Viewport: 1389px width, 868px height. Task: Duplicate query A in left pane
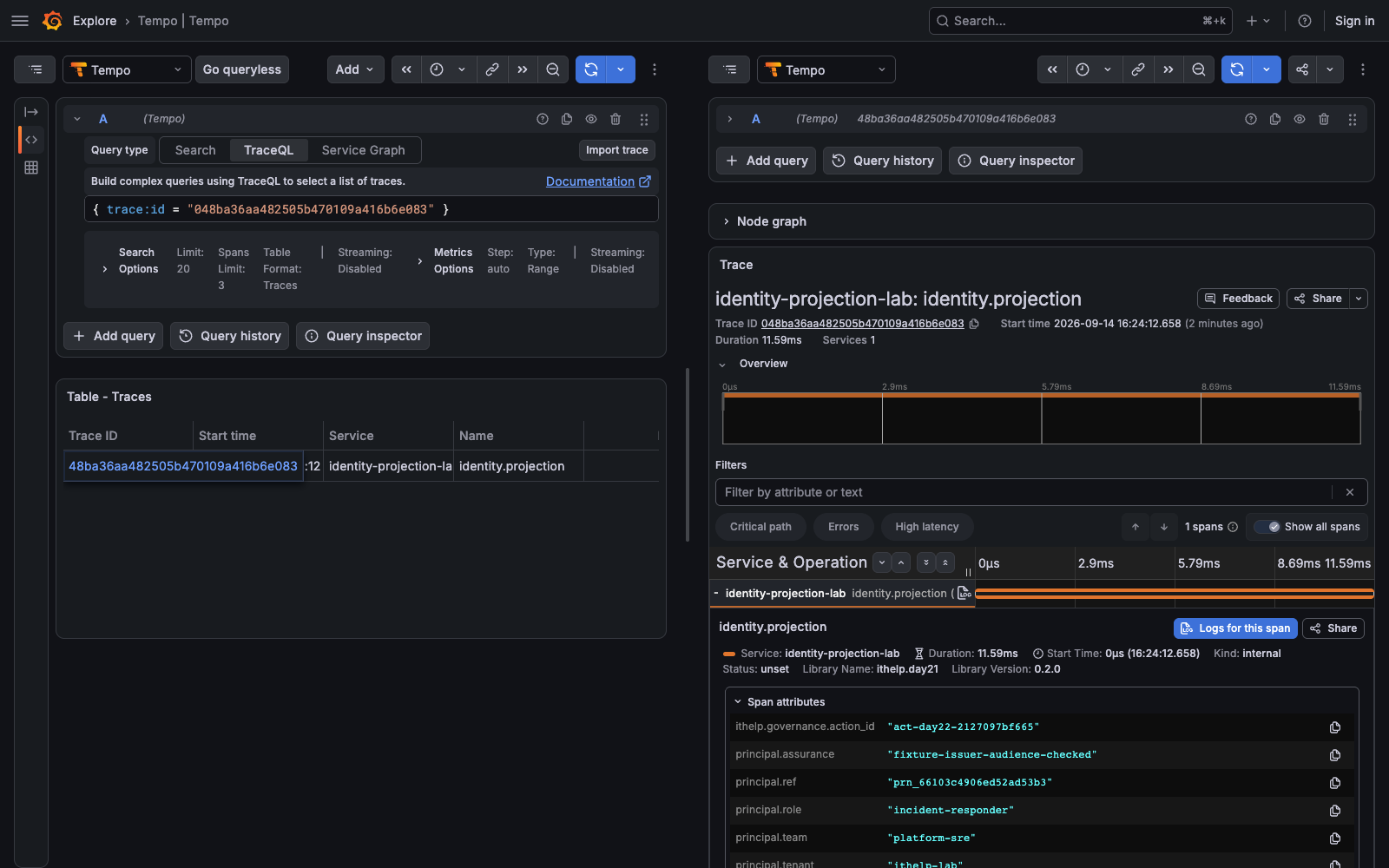point(567,119)
